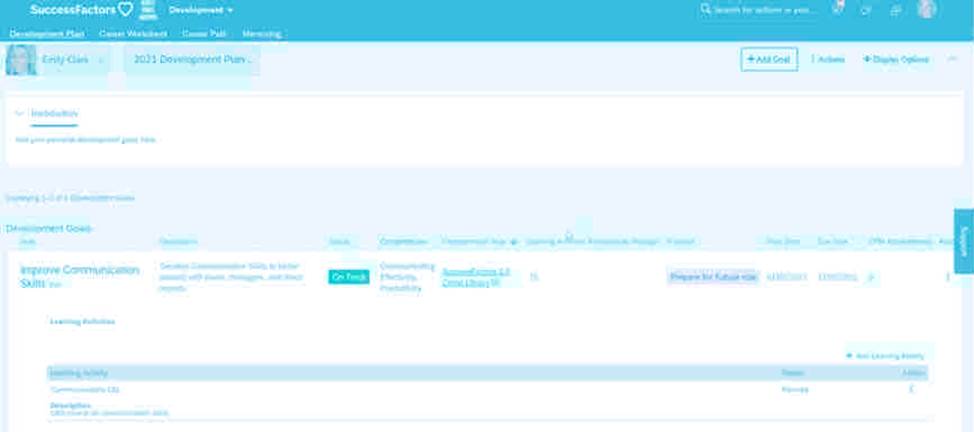
Task: Click the header icon next to profile avatar
Action: pos(895,10)
